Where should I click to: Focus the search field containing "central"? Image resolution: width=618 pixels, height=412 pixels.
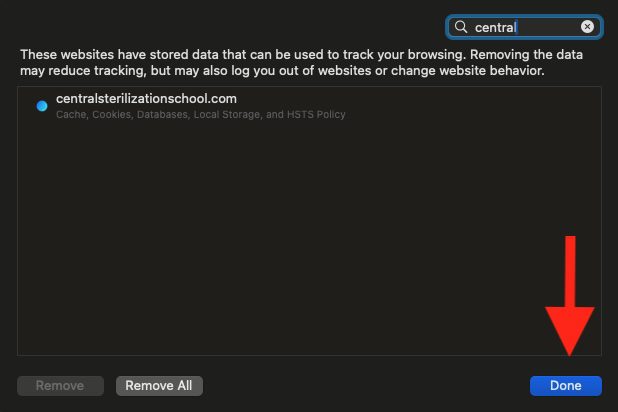[524, 27]
